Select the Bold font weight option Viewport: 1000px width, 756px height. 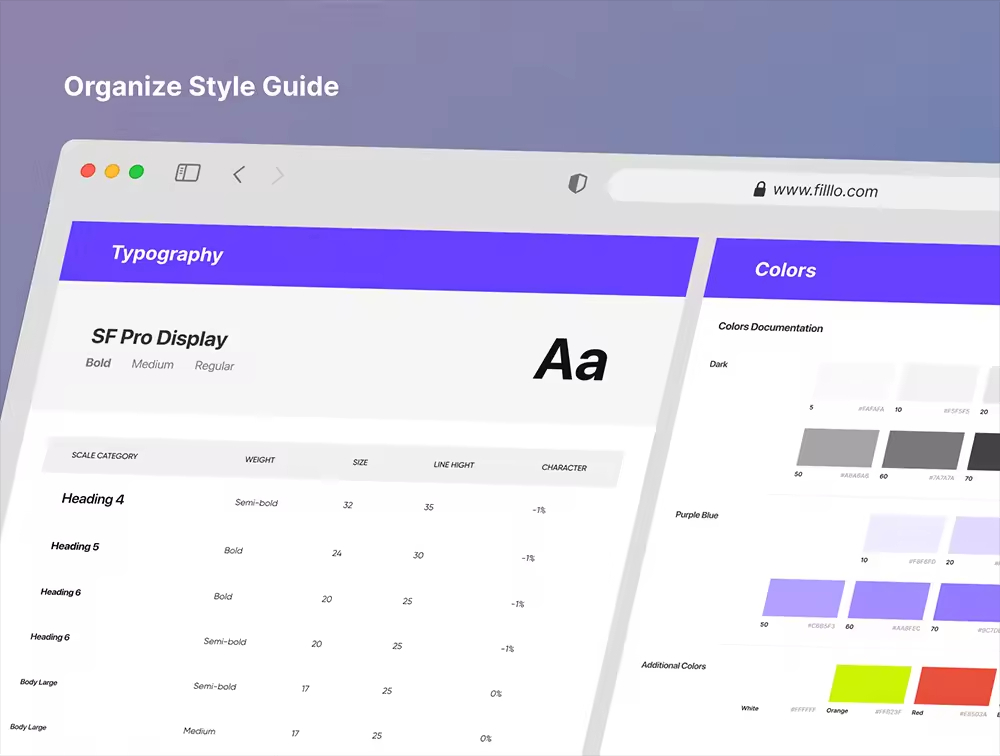98,363
